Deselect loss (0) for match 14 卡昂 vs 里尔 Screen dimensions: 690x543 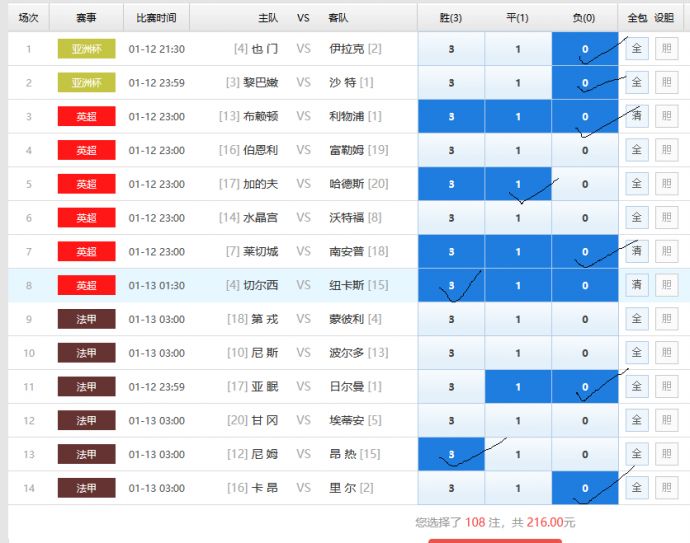(585, 488)
